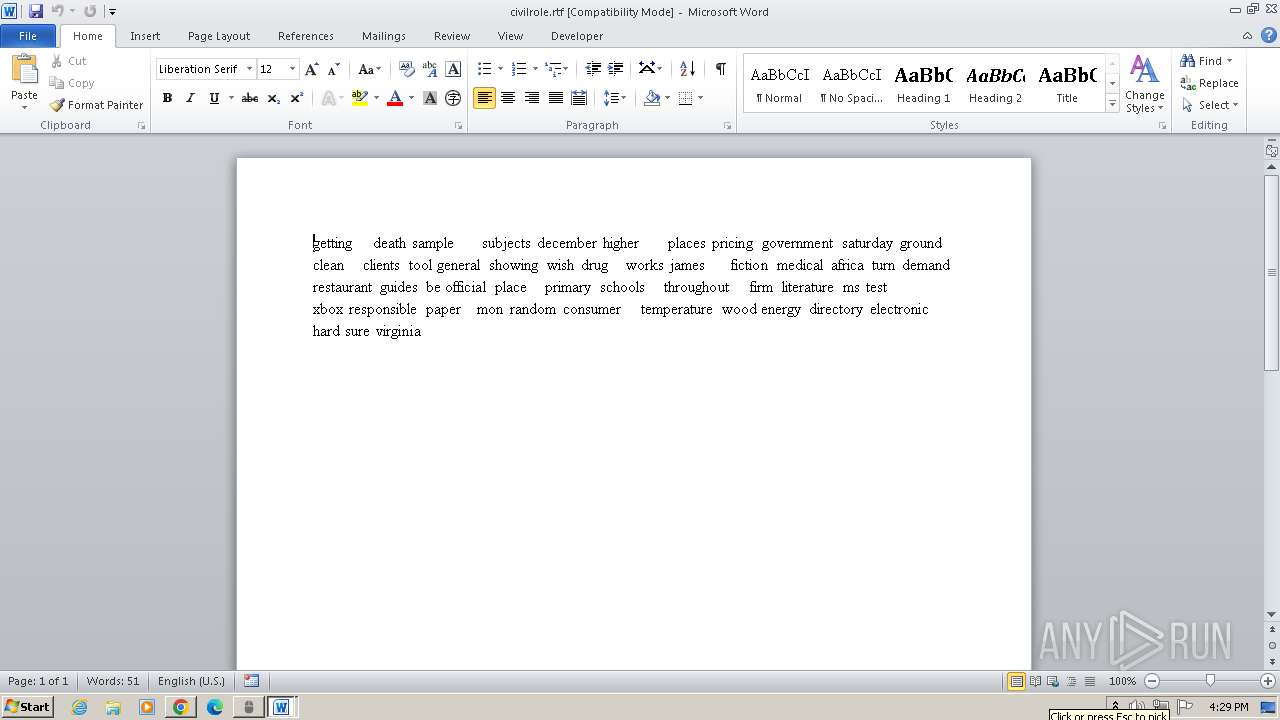Image resolution: width=1280 pixels, height=720 pixels.
Task: Click the Zoom Out minus icon
Action: (1152, 681)
